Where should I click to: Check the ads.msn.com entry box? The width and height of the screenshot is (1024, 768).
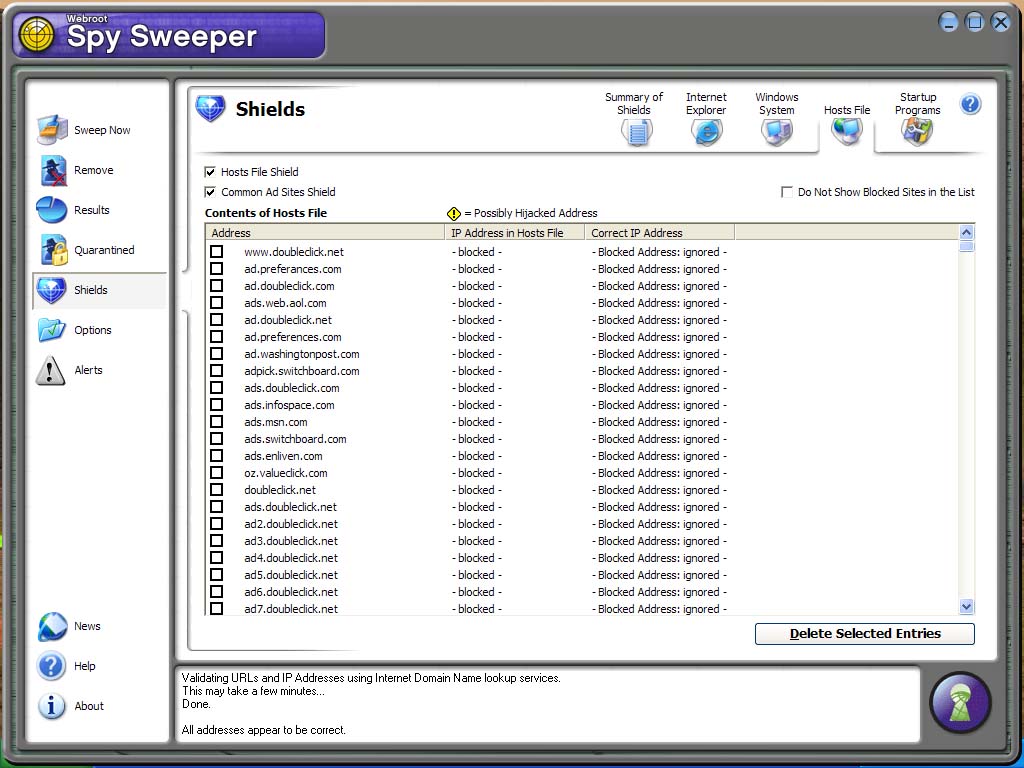point(217,421)
